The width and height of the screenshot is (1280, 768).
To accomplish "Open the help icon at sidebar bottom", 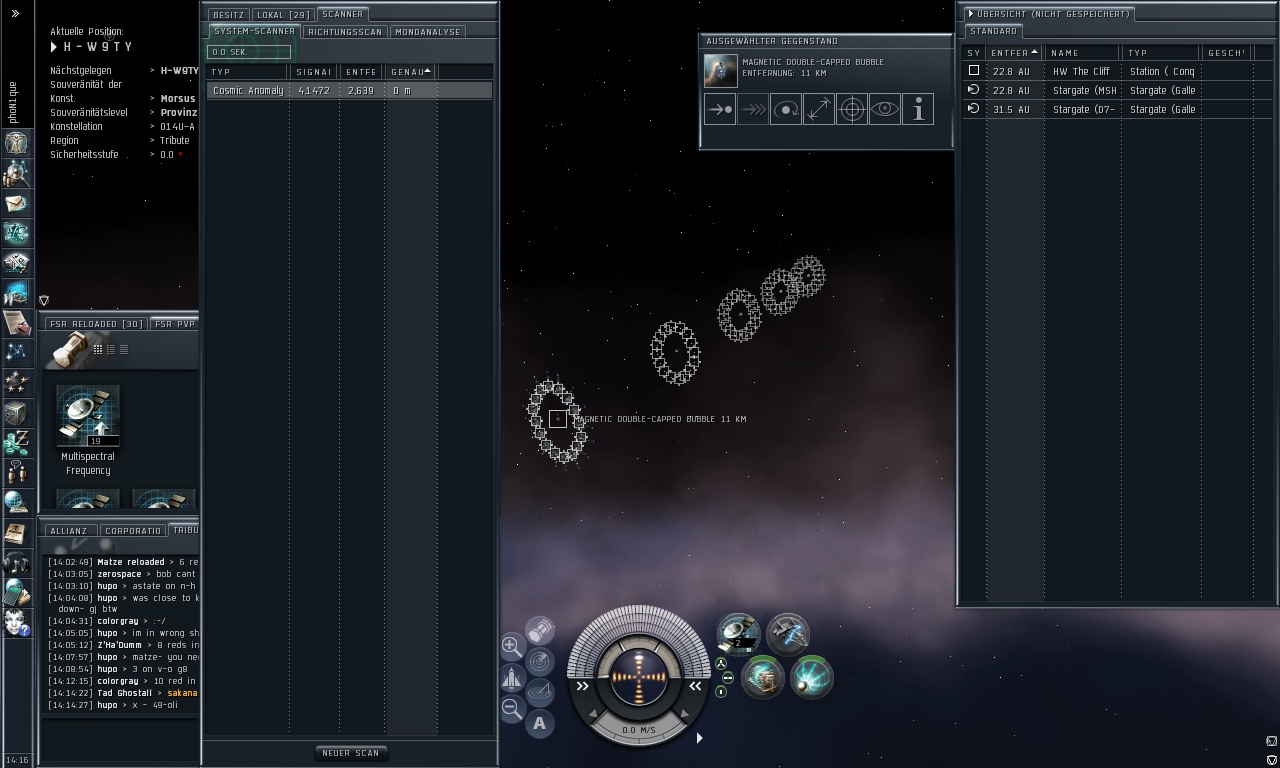I will tap(16, 622).
